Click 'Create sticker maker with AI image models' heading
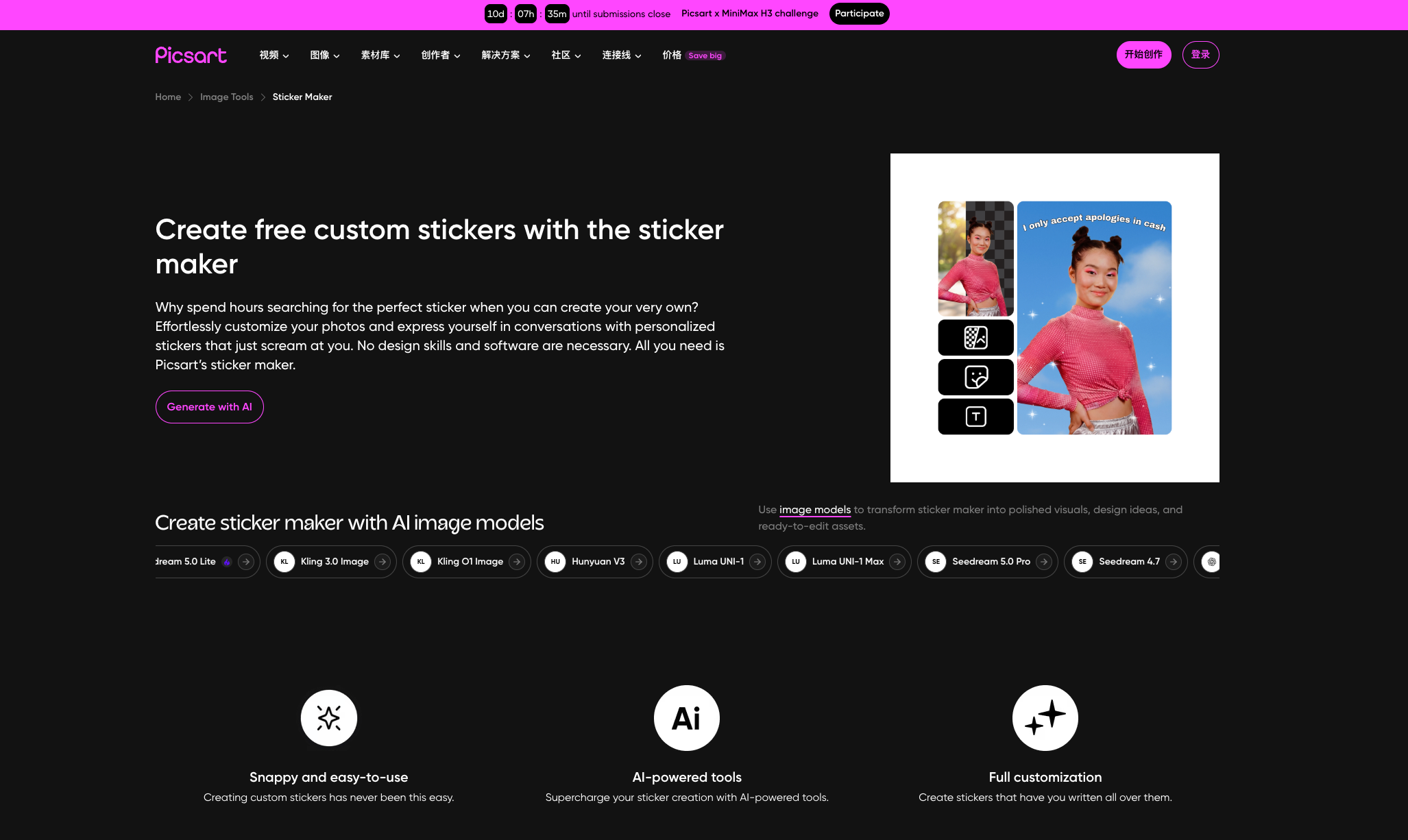This screenshot has width=1408, height=840. 350,523
